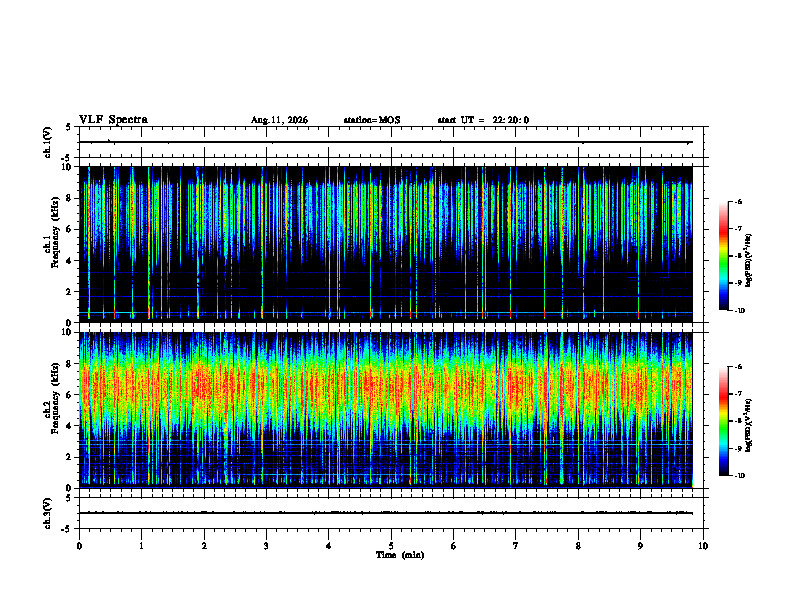
Task: Click the "-8" label on ch.1 colorbar
Action: [738, 256]
